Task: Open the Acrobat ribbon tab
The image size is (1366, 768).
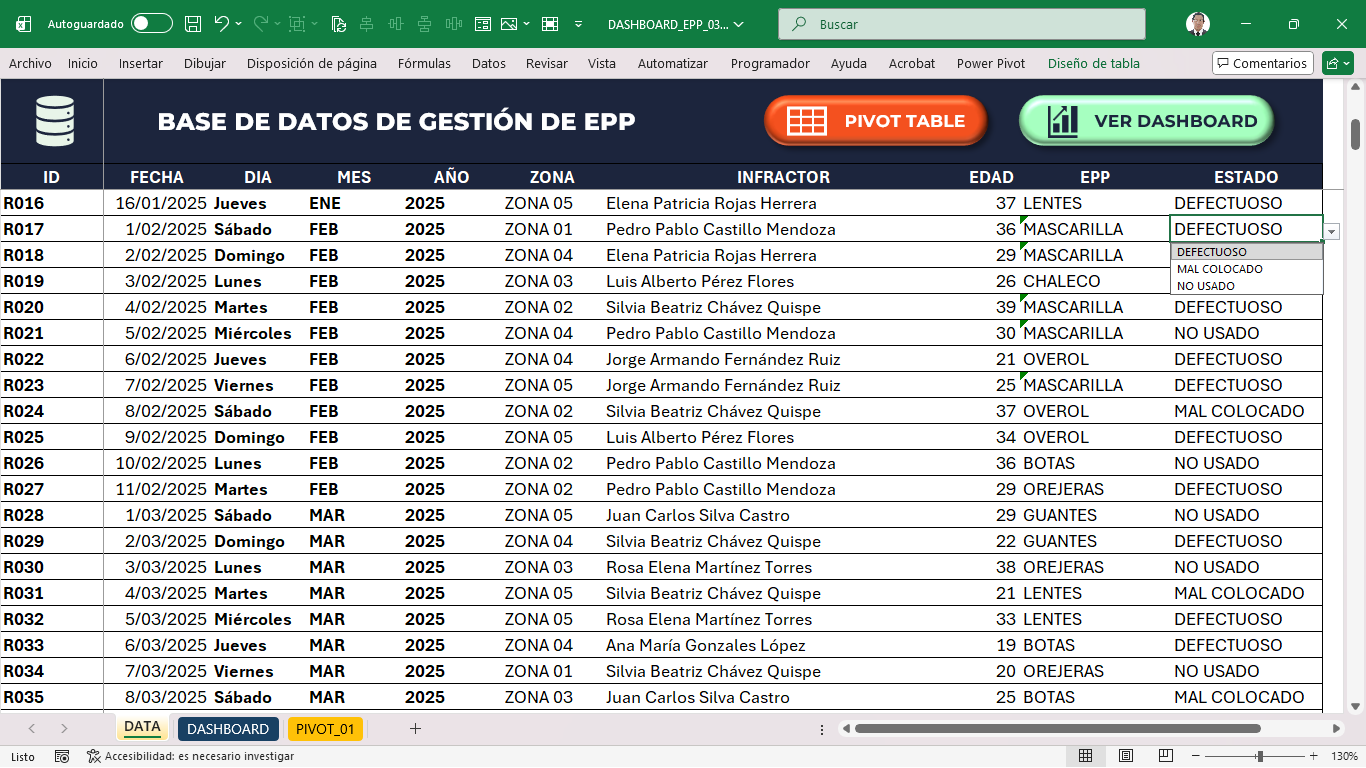Action: pyautogui.click(x=912, y=63)
